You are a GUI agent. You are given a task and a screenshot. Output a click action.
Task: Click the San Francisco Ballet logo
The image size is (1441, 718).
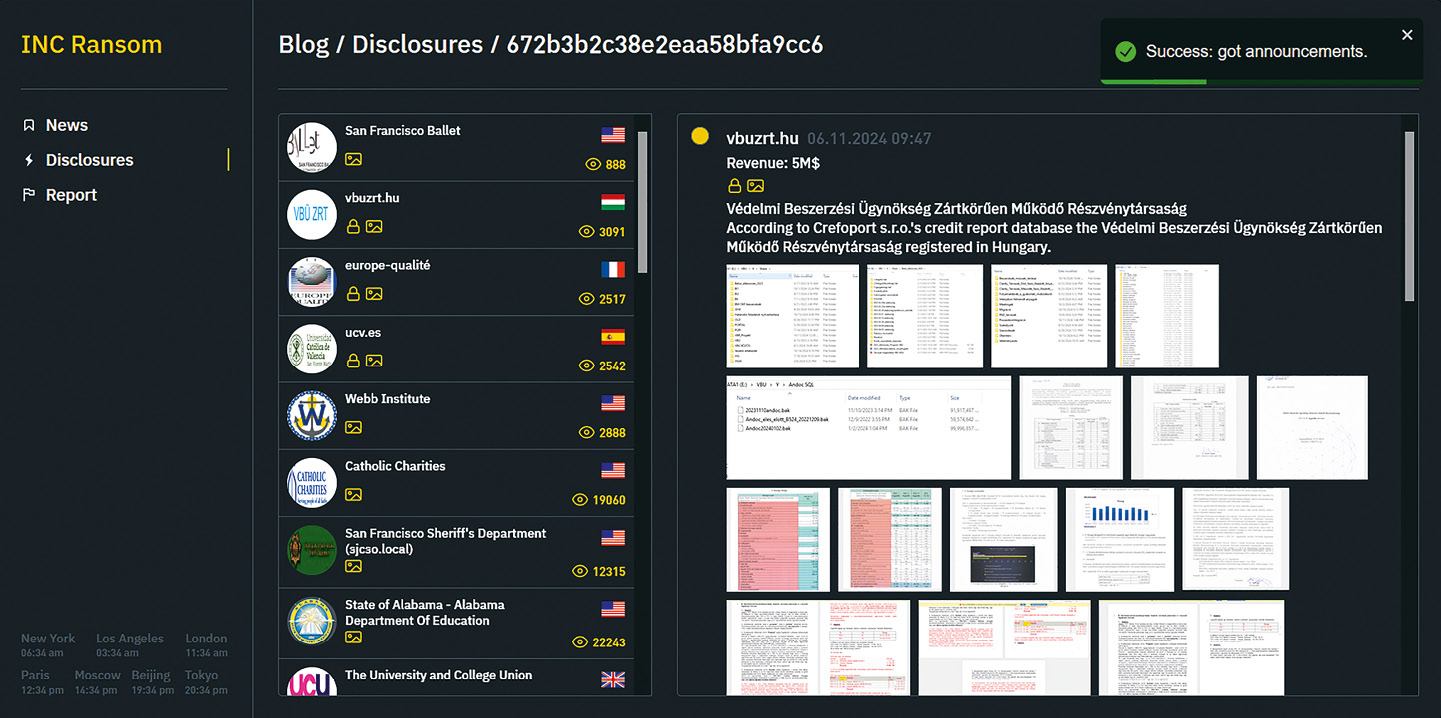point(312,148)
